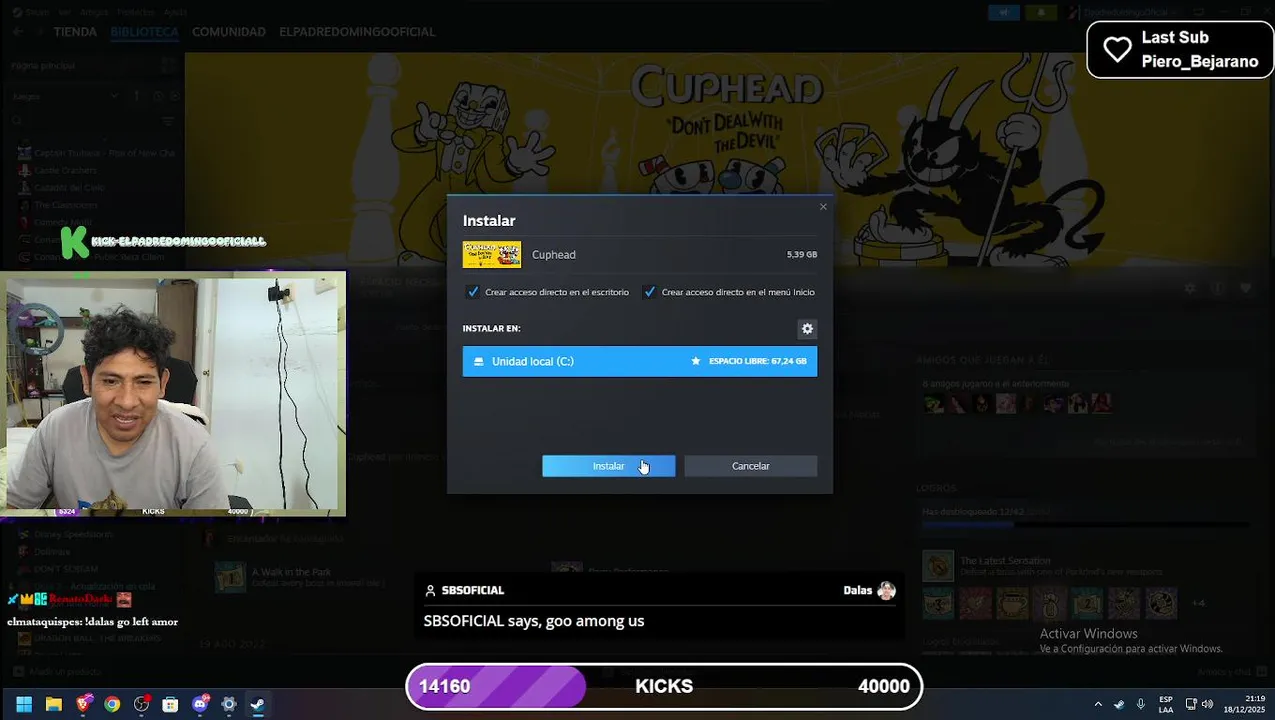This screenshot has width=1275, height=720.
Task: Click the gear manage icon on Cuphead page
Action: click(x=1189, y=288)
